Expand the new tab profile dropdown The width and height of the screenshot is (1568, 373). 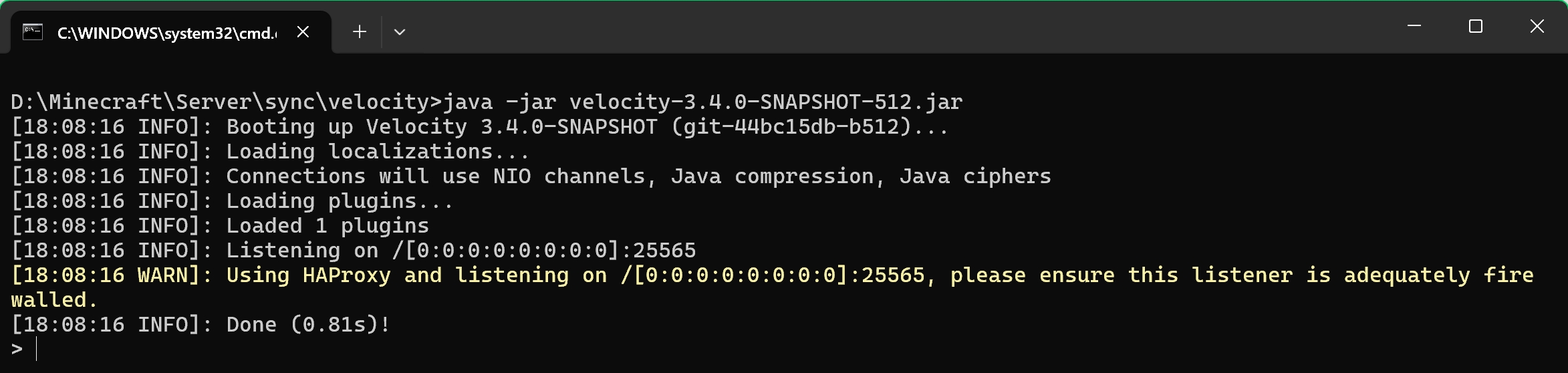pos(400,32)
